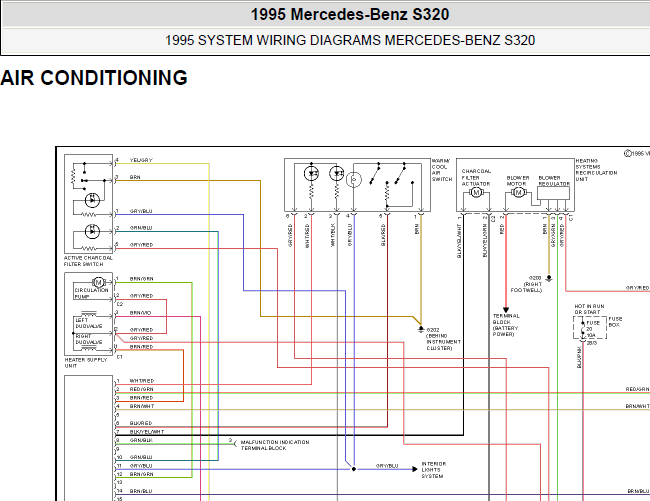
Task: Click the circulation pump motor symbol
Action: [98, 282]
